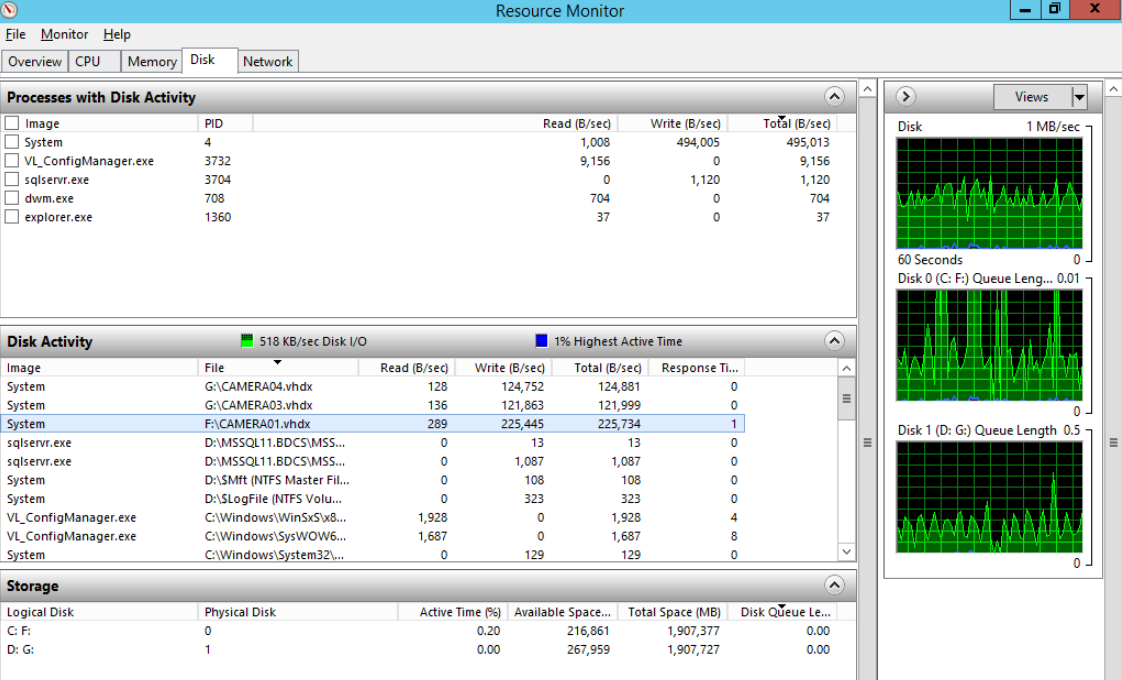Enable the dwm.exe checkbox
The width and height of the screenshot is (1122, 680).
tap(12, 198)
